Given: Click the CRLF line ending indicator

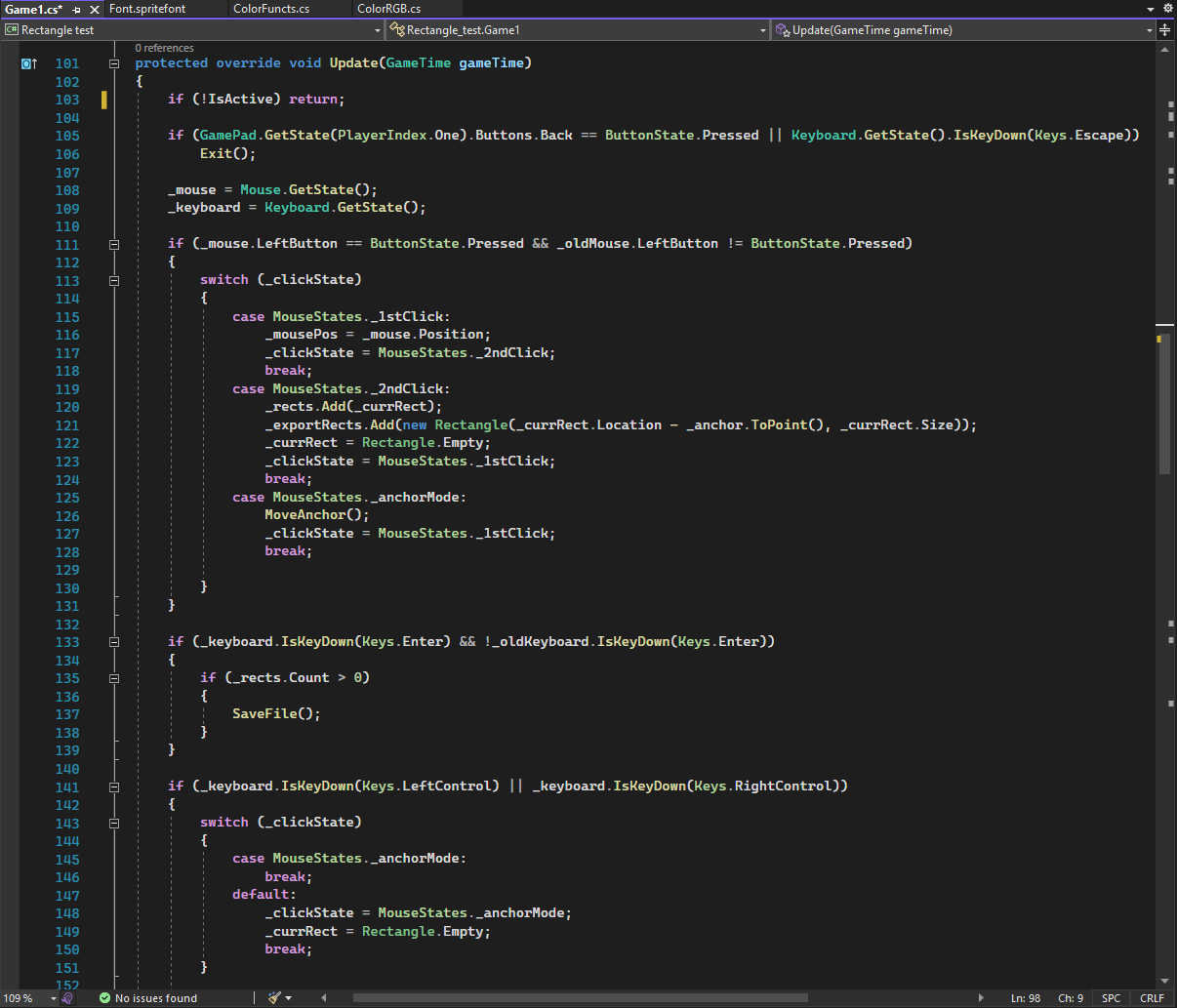Looking at the screenshot, I should (1152, 998).
